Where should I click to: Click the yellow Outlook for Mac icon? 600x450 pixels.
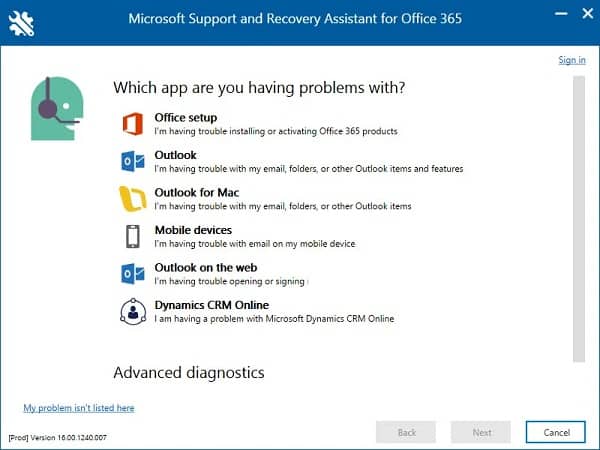132,199
